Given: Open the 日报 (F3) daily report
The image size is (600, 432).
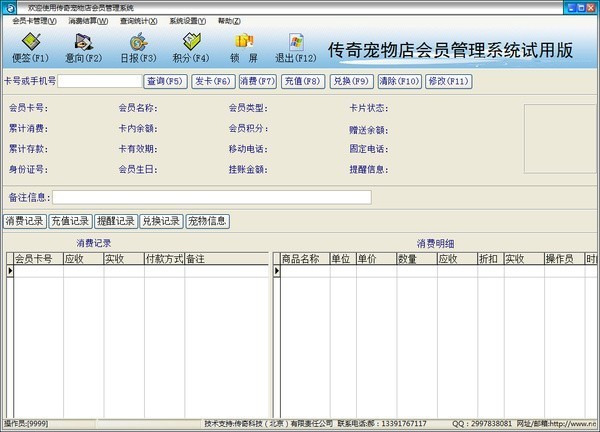Looking at the screenshot, I should click(139, 46).
